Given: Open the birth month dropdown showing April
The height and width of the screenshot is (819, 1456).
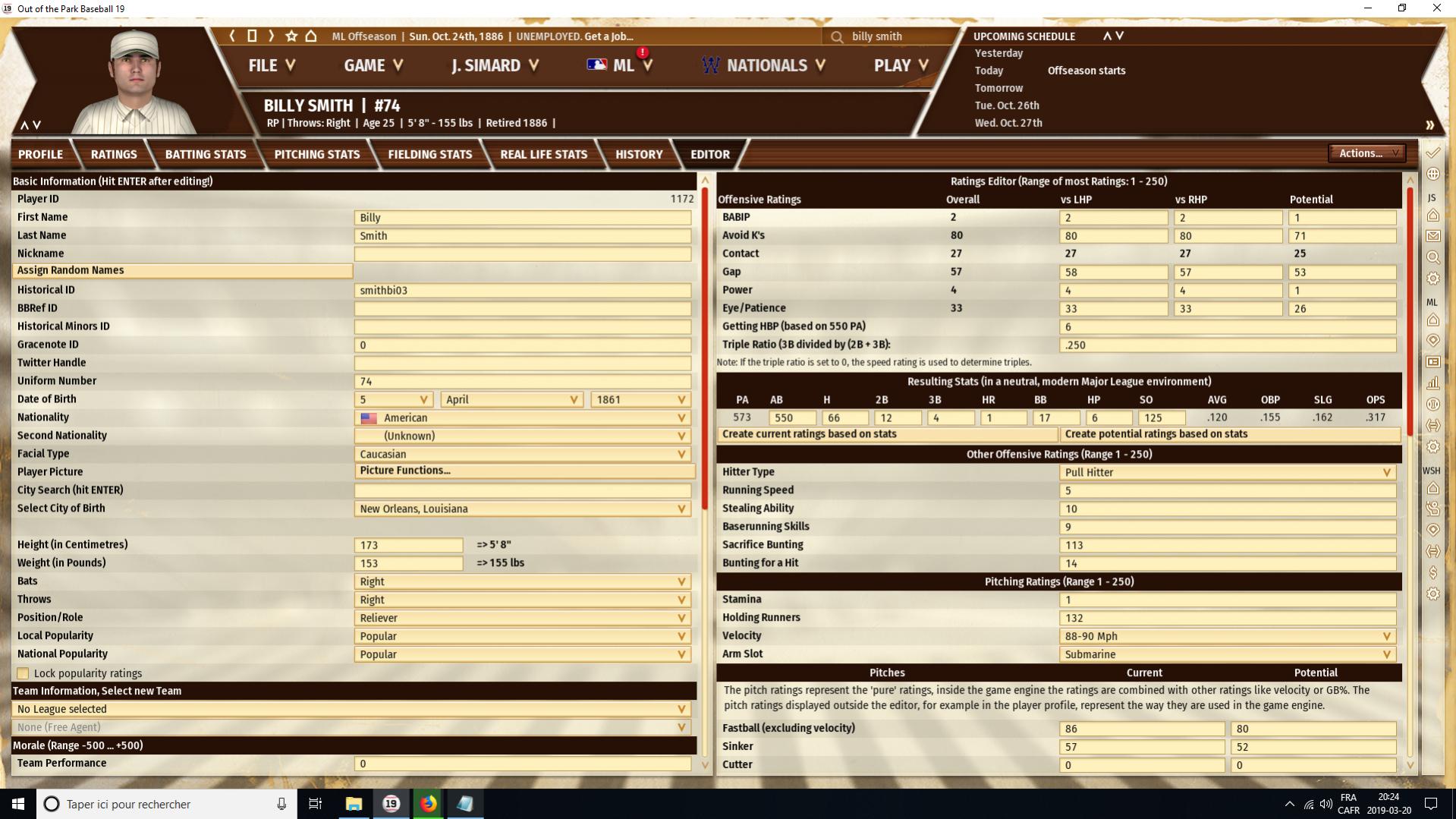Looking at the screenshot, I should tap(511, 399).
